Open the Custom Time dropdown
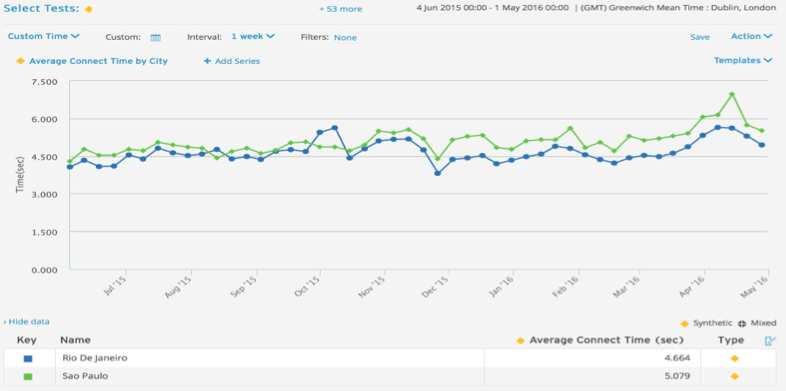The width and height of the screenshot is (786, 391). point(44,36)
